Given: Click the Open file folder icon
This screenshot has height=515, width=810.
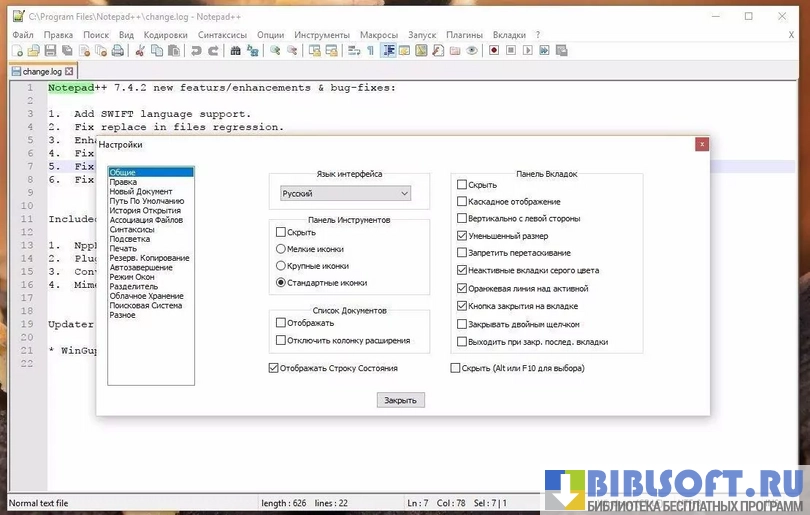Looking at the screenshot, I should 33,50.
